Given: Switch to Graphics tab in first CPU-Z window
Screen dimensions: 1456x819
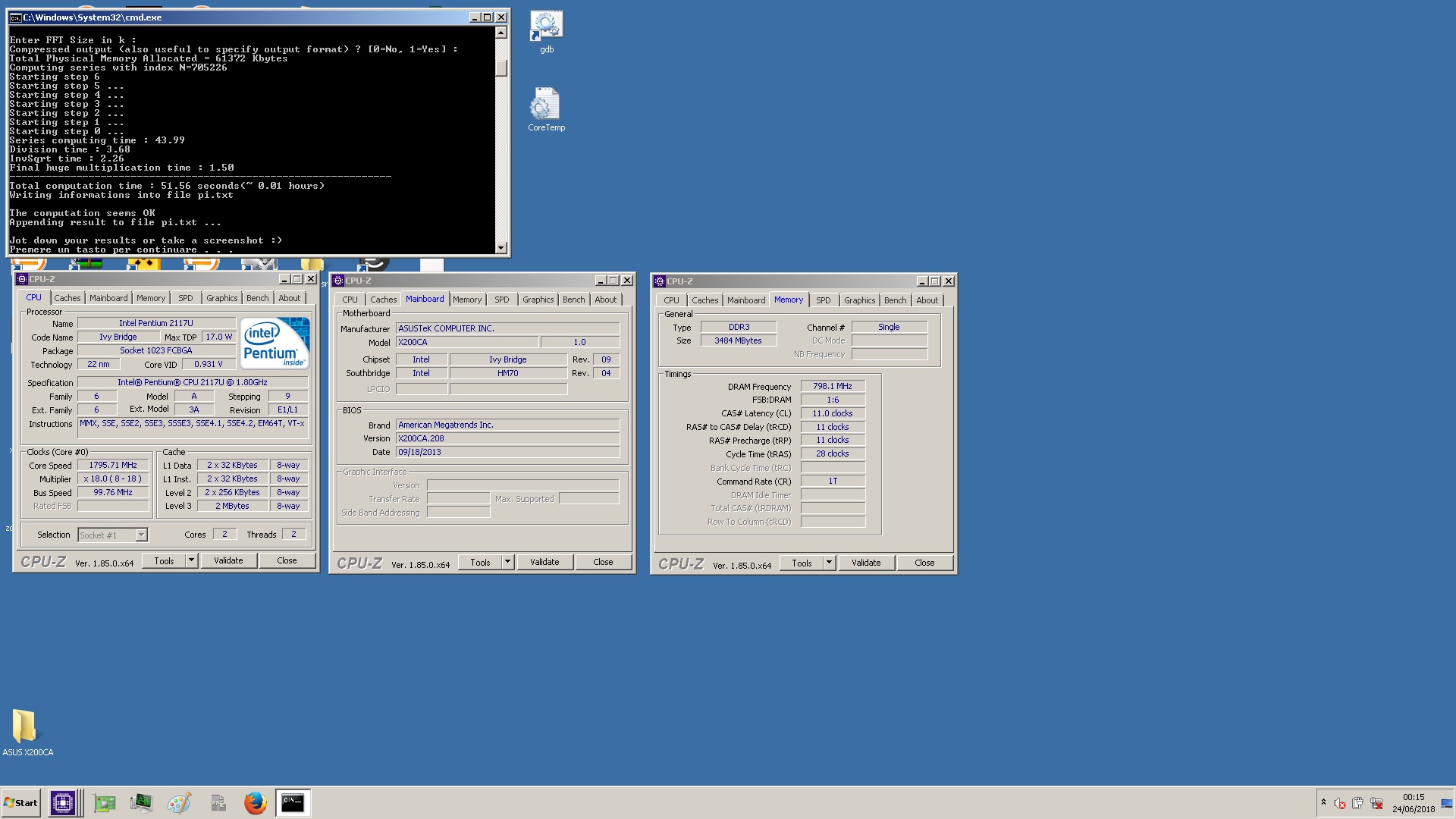Looking at the screenshot, I should [222, 298].
